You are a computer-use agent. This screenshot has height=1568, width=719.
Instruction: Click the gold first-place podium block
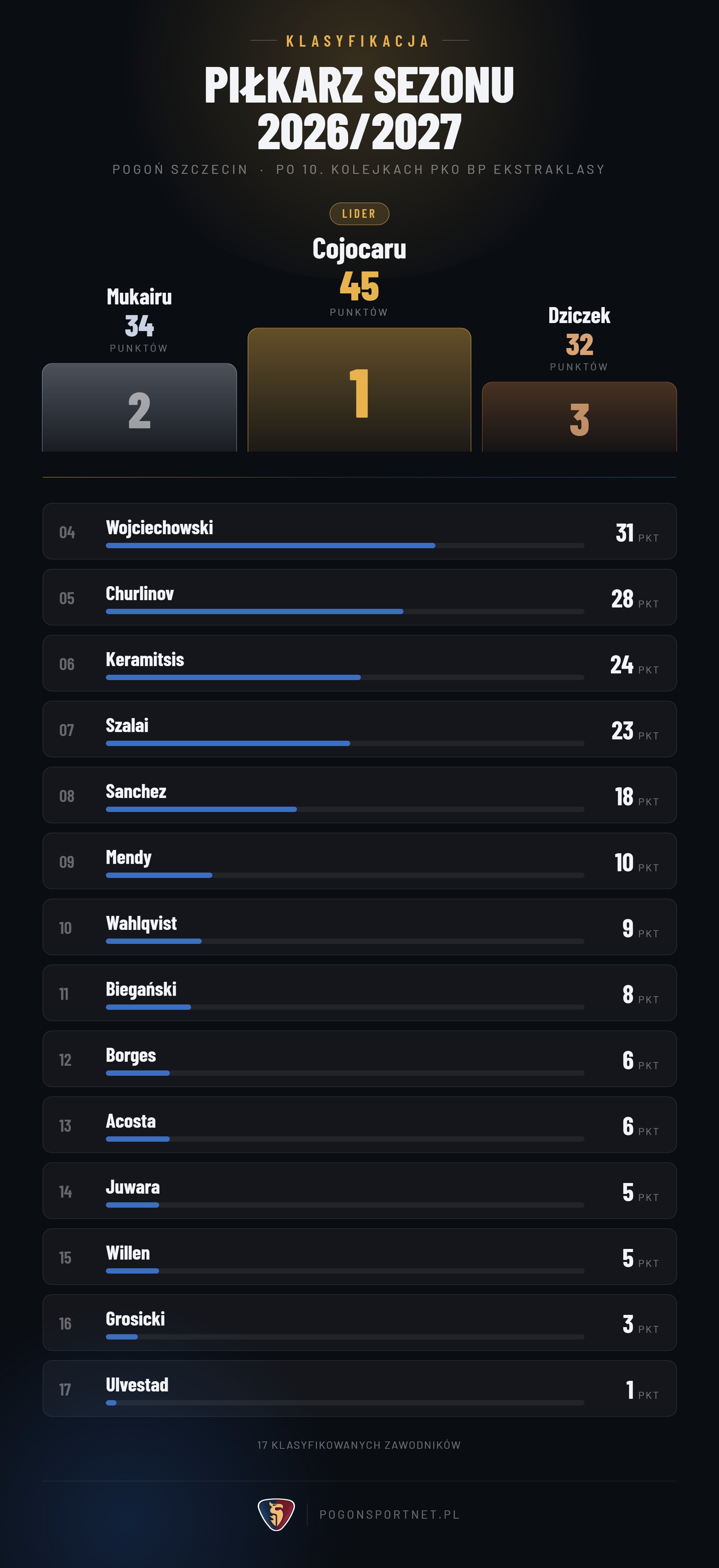pyautogui.click(x=359, y=390)
